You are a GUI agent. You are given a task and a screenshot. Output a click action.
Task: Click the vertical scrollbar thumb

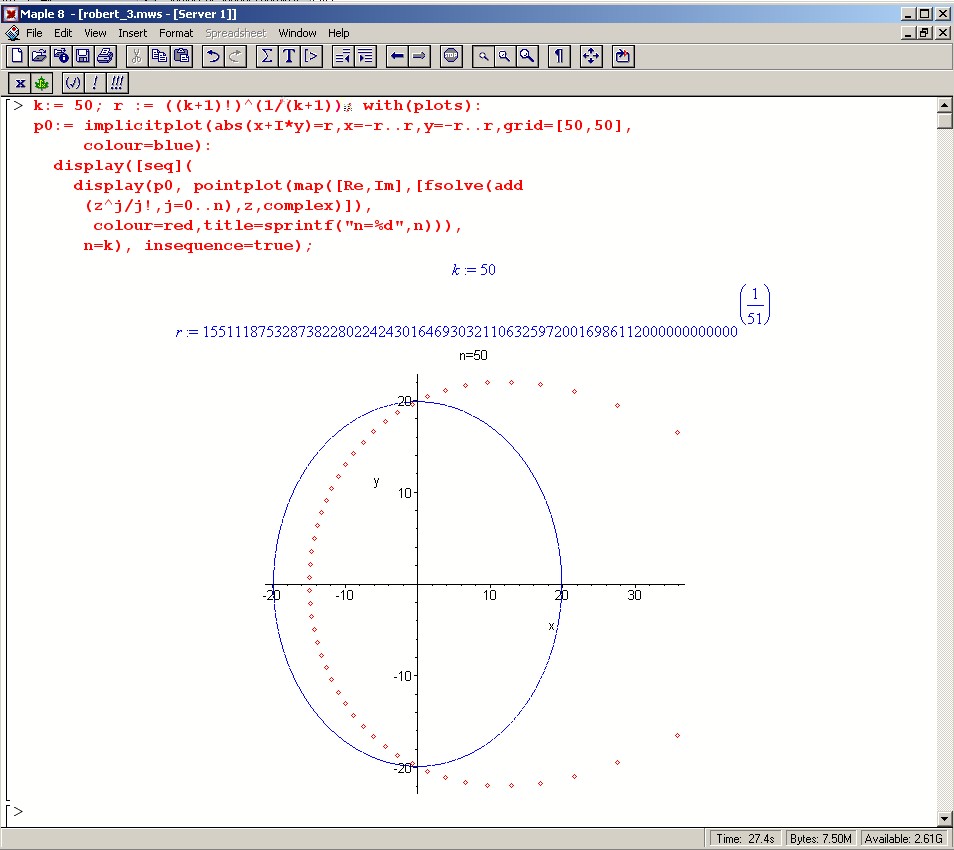pyautogui.click(x=944, y=120)
